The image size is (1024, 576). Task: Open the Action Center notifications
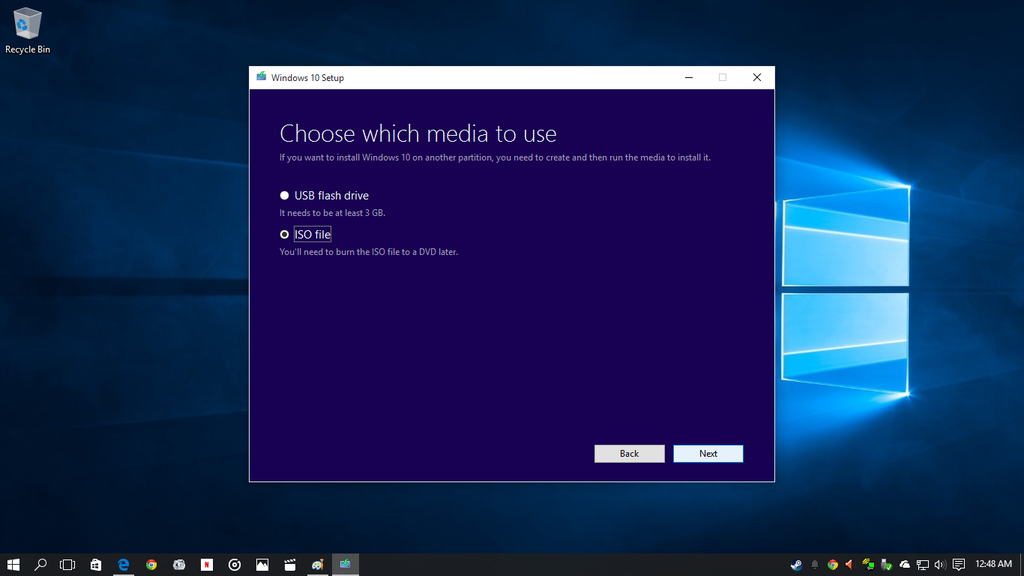[x=959, y=564]
